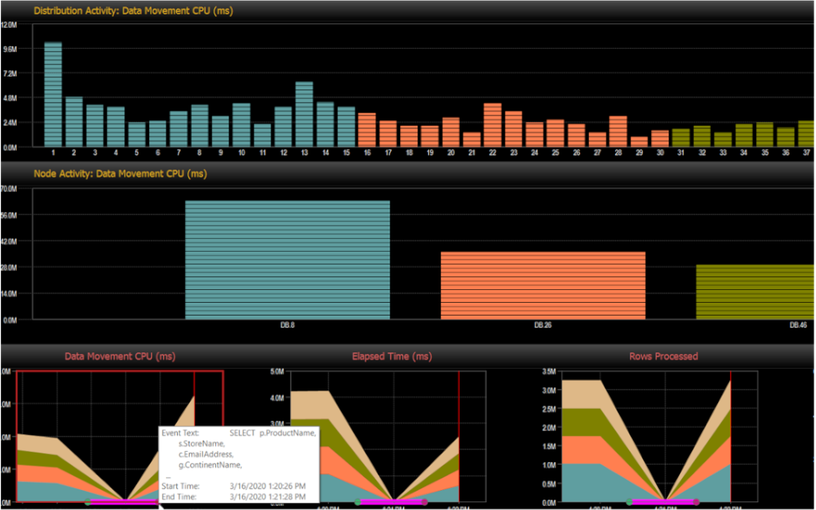The width and height of the screenshot is (816, 510).
Task: Select the teal DB.8 node bar
Action: pos(287,260)
